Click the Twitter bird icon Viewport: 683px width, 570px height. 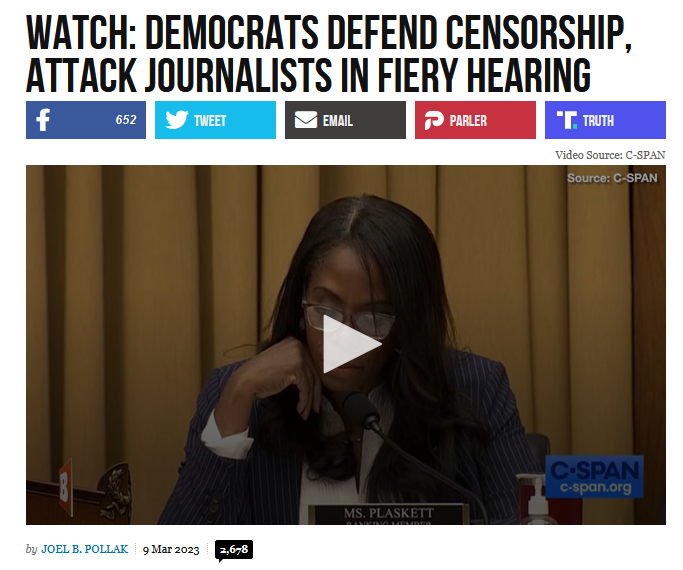click(x=176, y=120)
